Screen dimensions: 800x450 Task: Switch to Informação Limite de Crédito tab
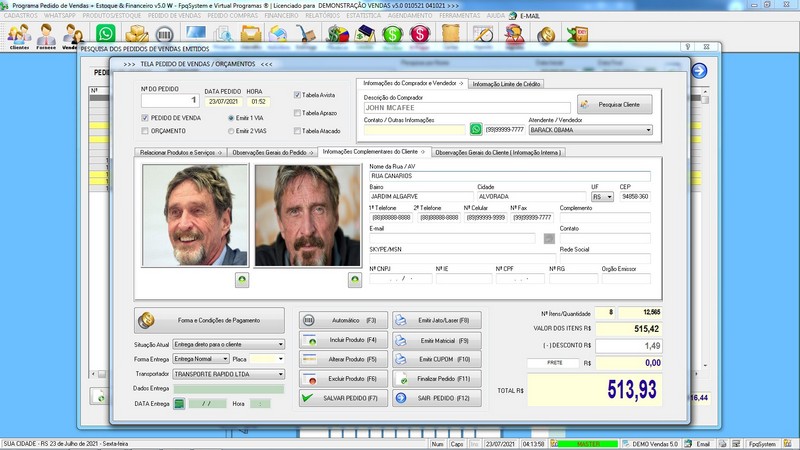pos(506,84)
